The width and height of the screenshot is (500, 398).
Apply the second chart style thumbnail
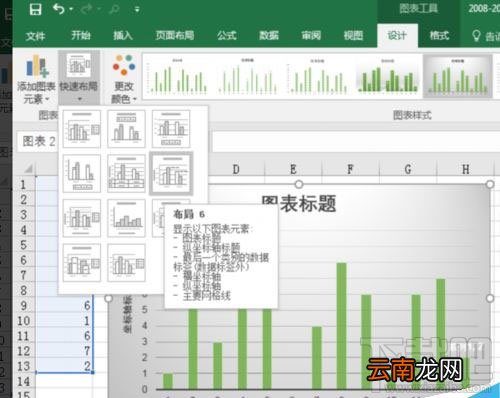247,76
